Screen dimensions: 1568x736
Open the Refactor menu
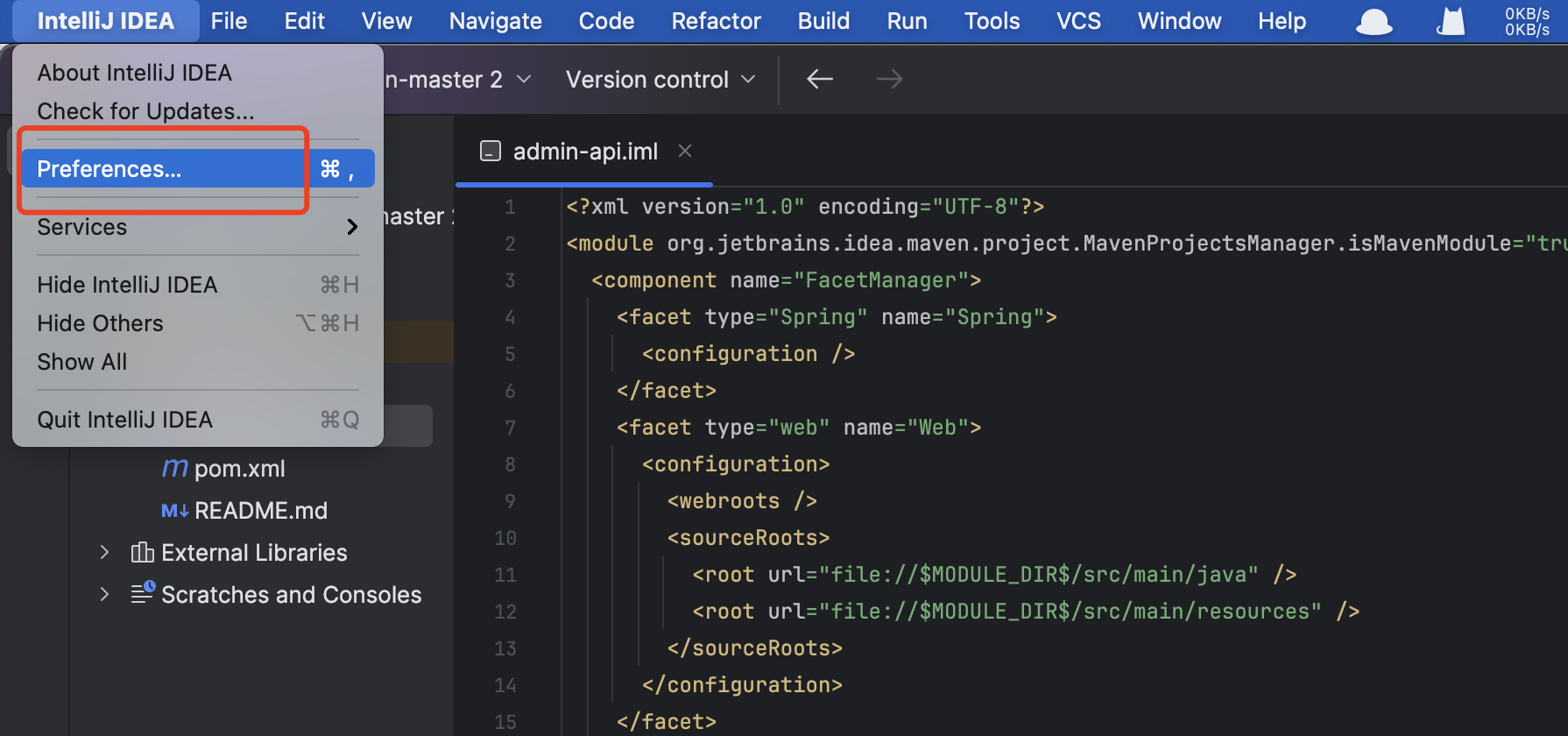(x=717, y=21)
